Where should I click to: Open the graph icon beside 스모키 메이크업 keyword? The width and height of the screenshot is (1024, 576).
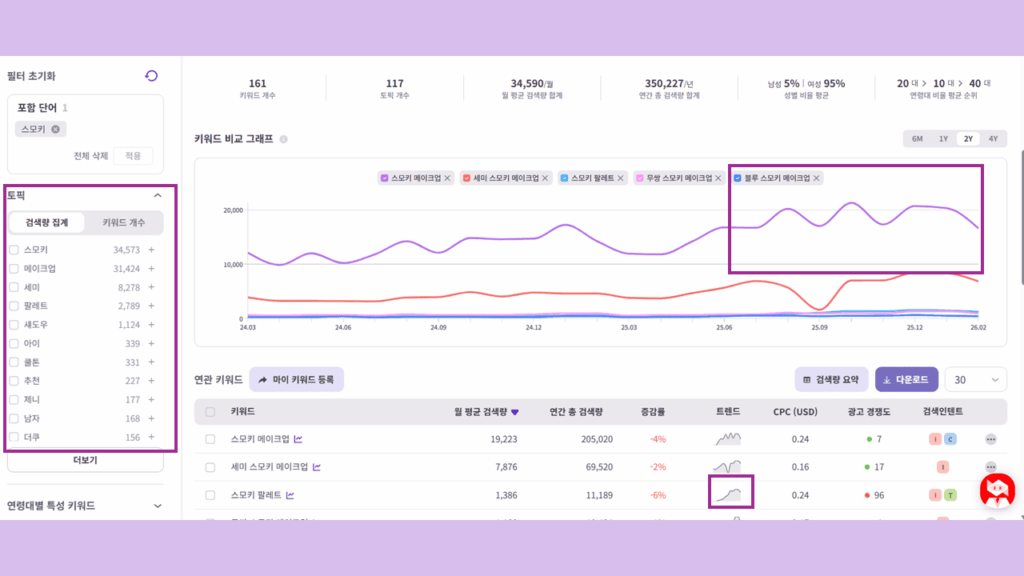coord(298,439)
